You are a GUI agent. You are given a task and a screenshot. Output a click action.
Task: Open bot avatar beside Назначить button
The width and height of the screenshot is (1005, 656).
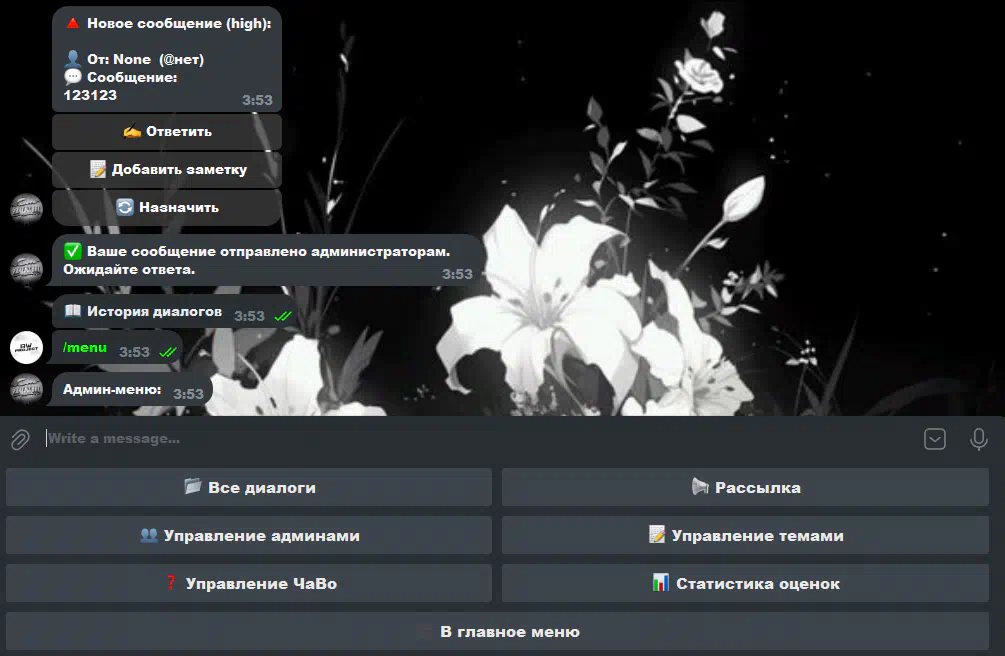[26, 209]
